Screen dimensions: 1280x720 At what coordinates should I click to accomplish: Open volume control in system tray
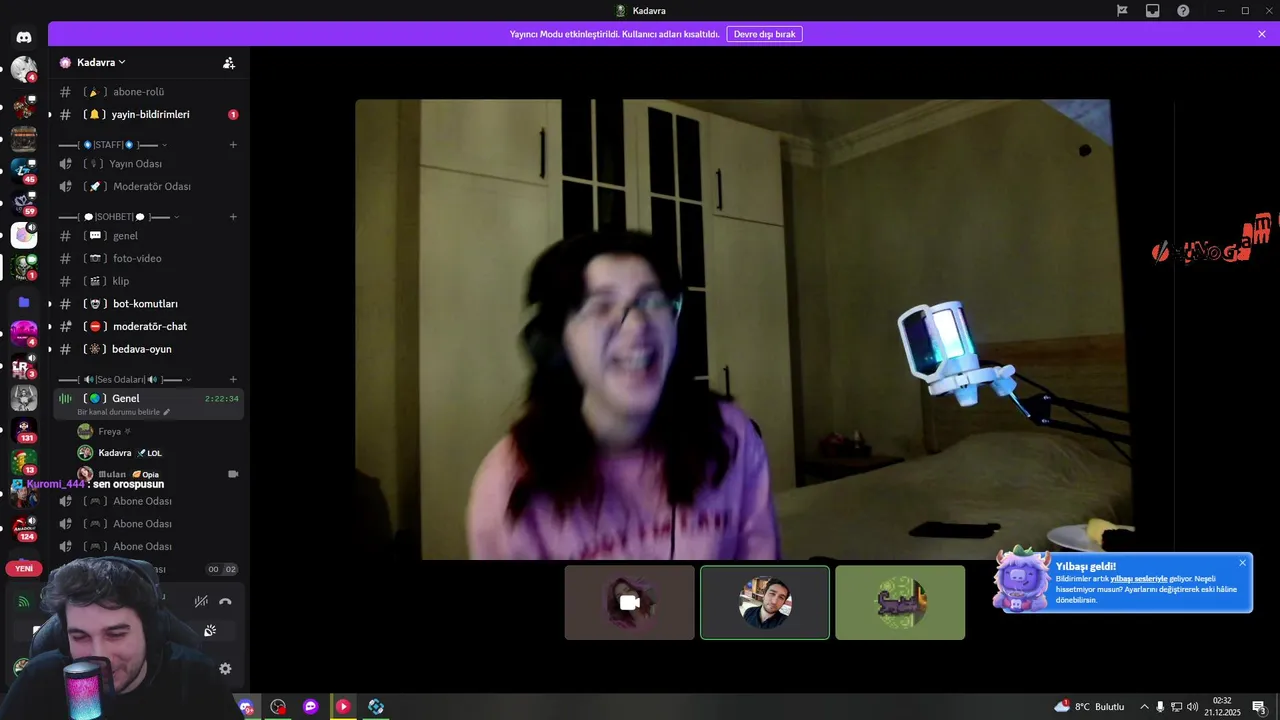[x=1192, y=707]
